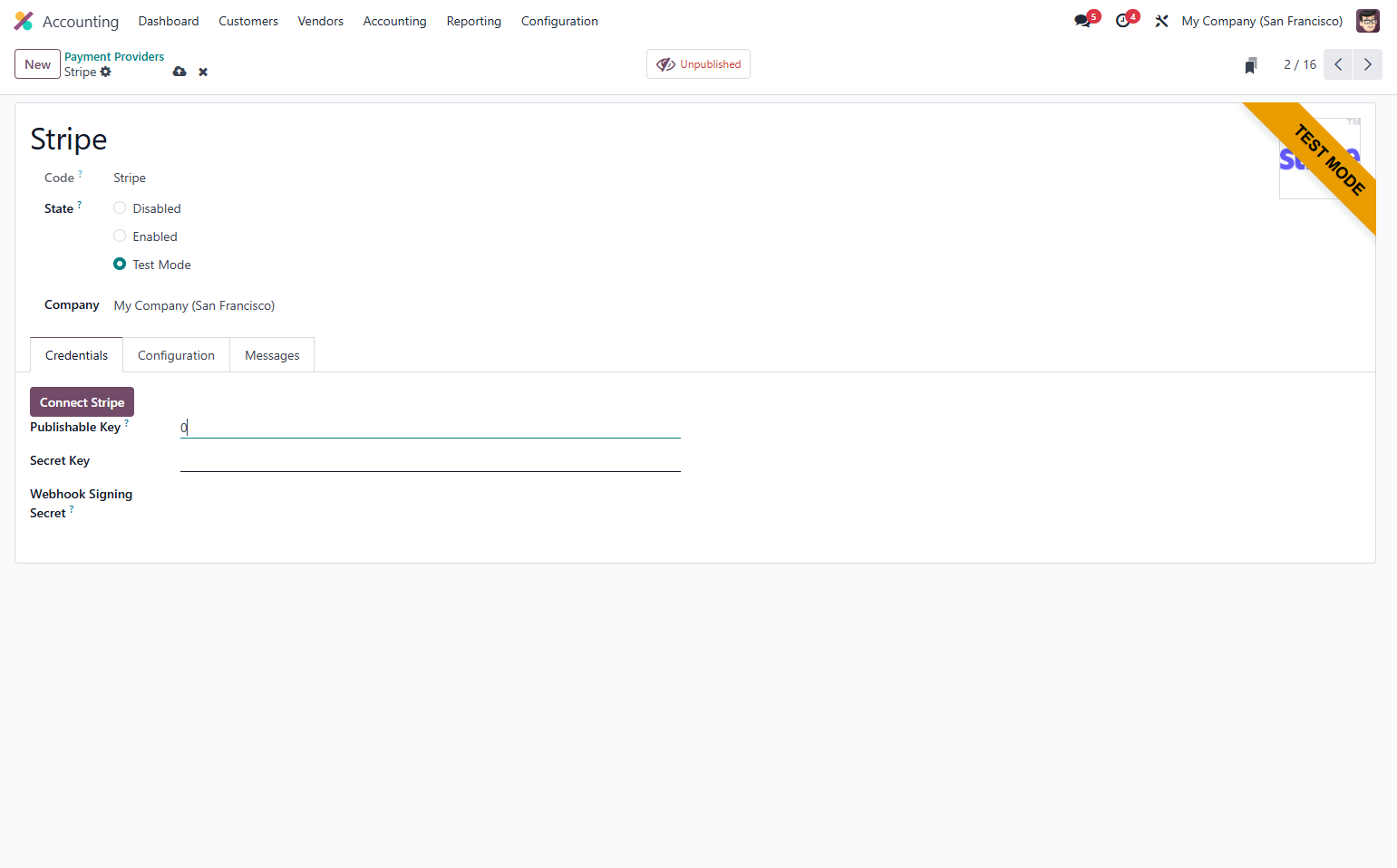Select the Test Mode radio button
Screen dimensions: 1397x868
[120, 264]
